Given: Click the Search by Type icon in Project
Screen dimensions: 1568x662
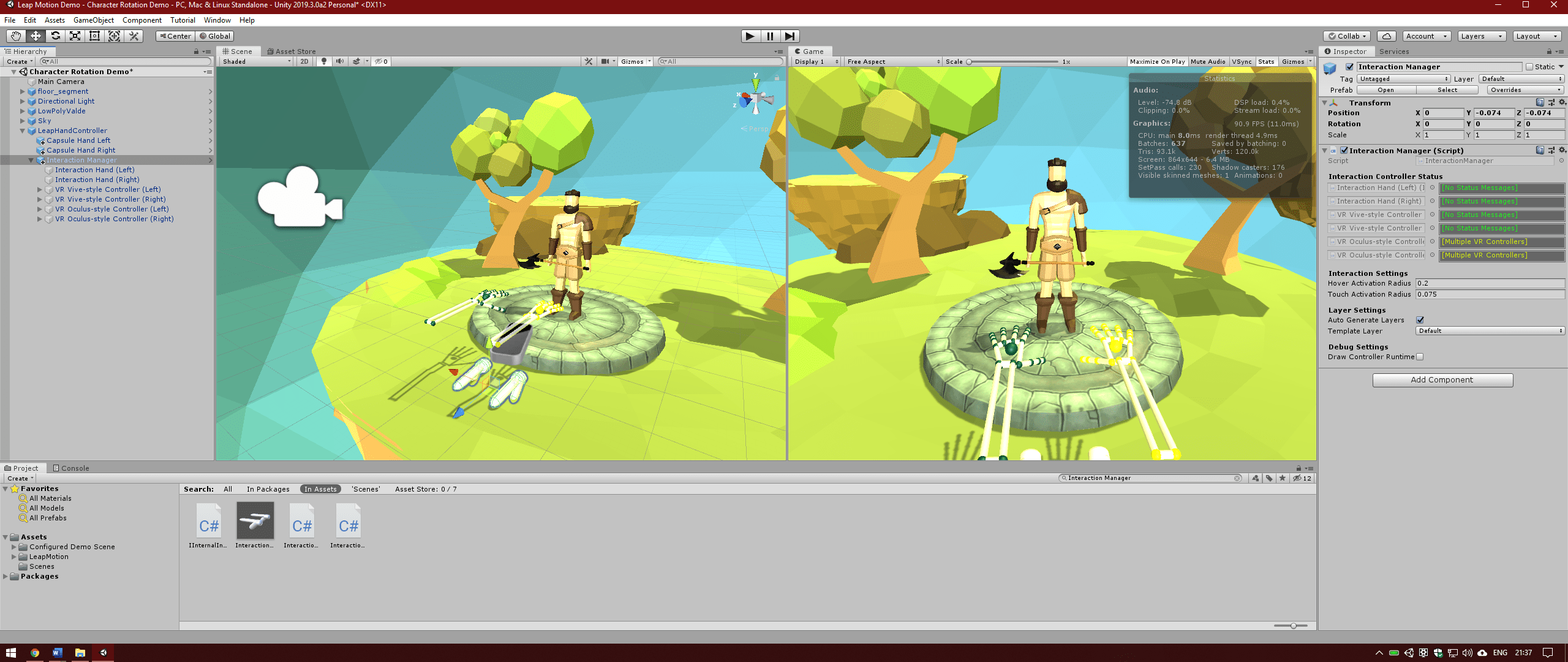Looking at the screenshot, I should 1256,478.
